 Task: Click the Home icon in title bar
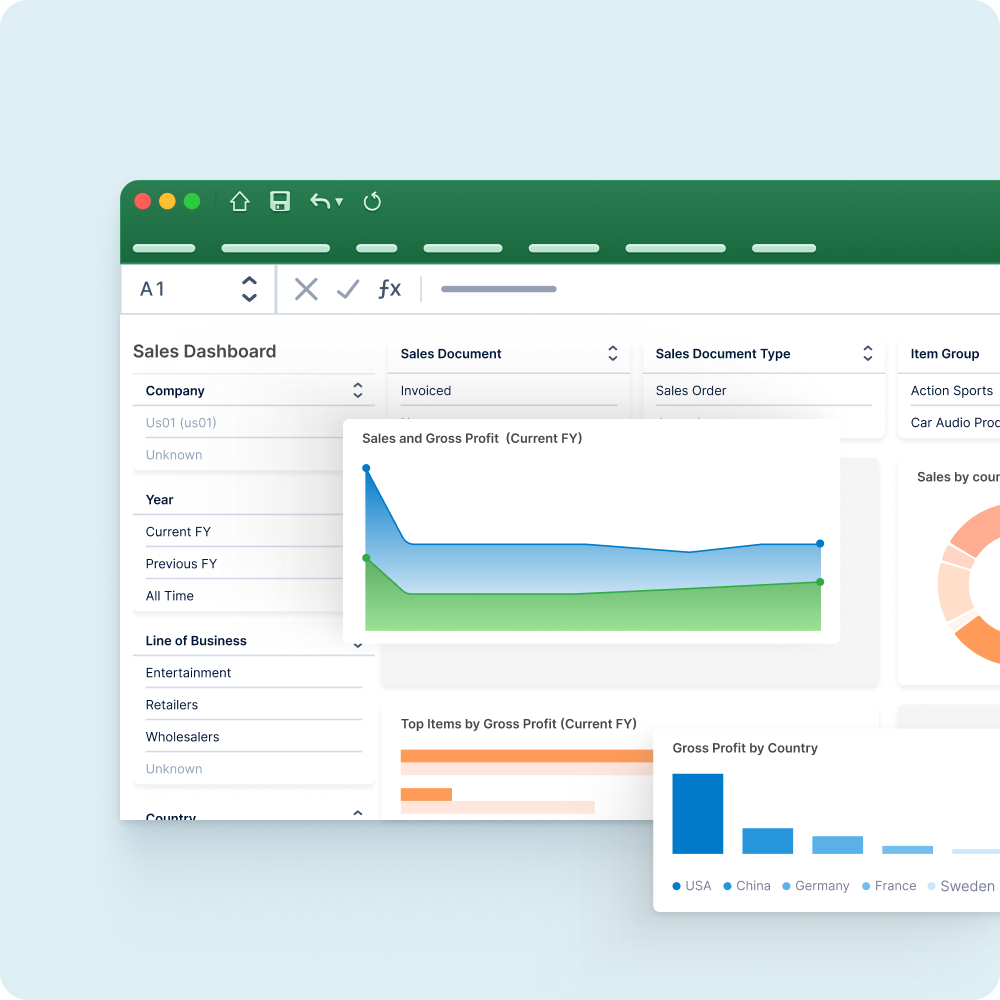pos(239,202)
